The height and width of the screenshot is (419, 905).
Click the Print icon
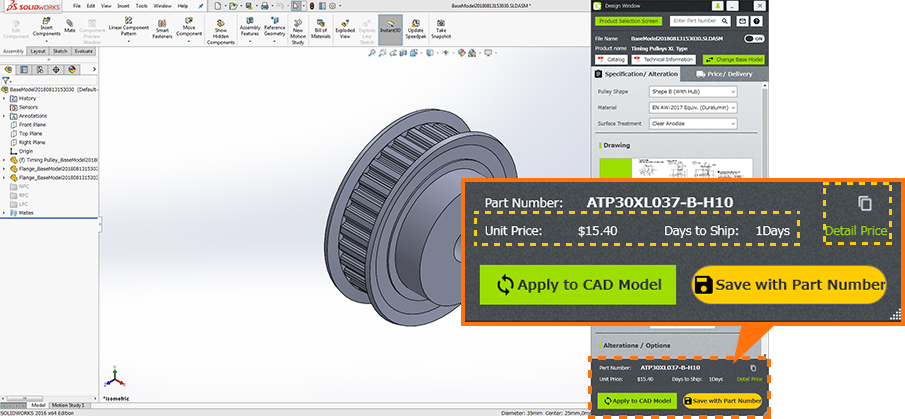tap(264, 5)
